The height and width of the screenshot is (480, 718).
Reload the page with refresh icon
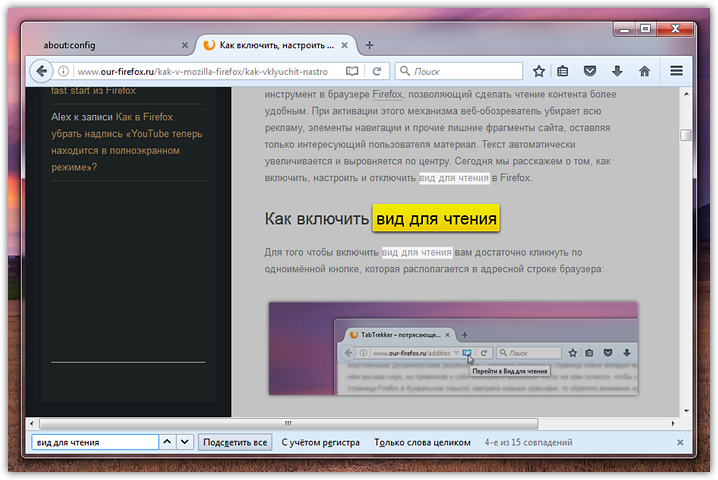[x=377, y=71]
